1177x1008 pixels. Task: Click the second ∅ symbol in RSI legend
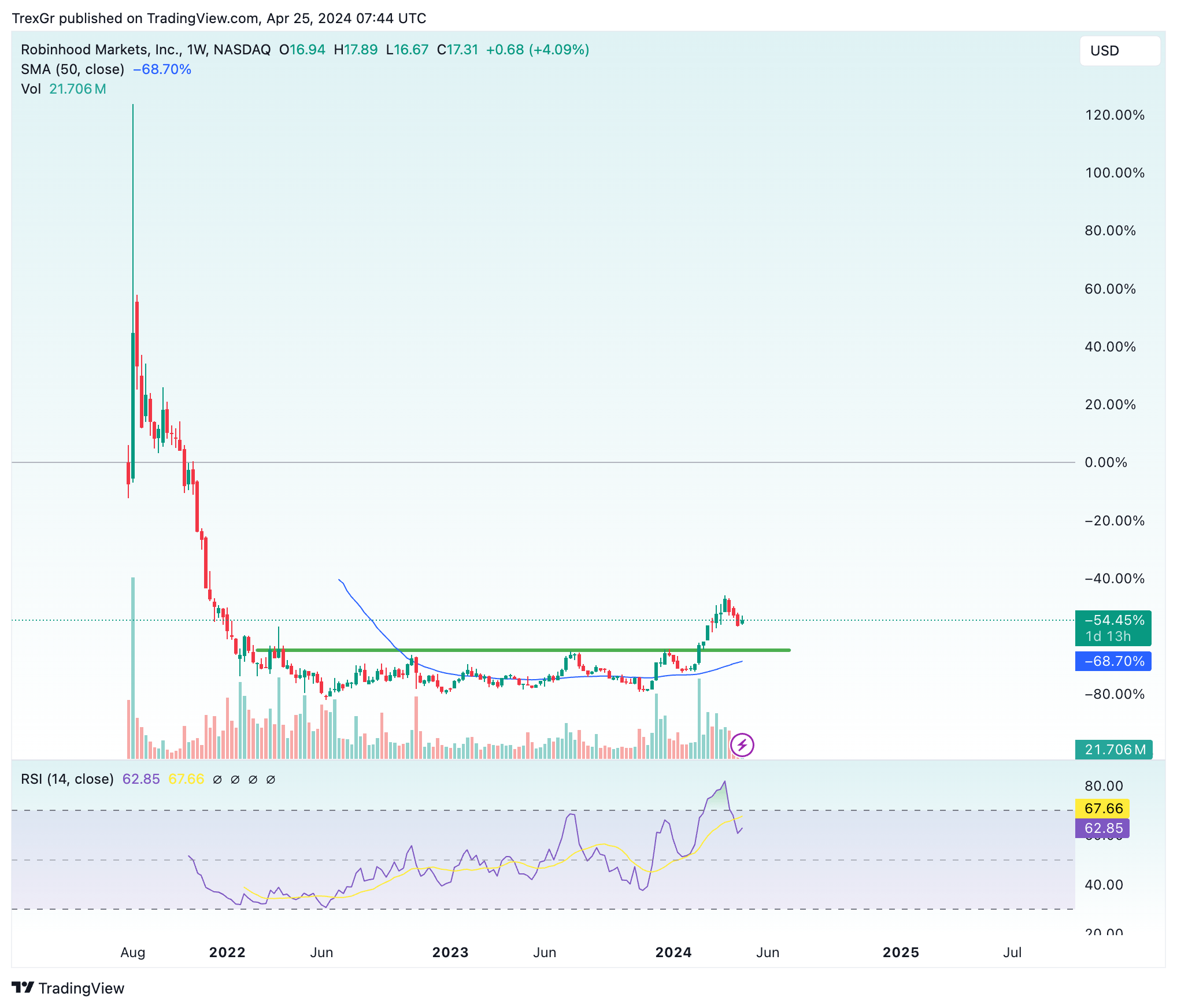(x=235, y=779)
